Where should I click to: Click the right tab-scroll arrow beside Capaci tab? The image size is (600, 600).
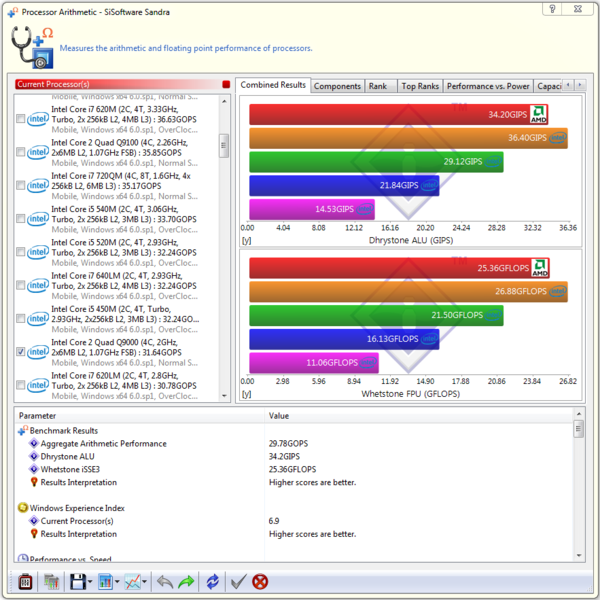pos(580,85)
